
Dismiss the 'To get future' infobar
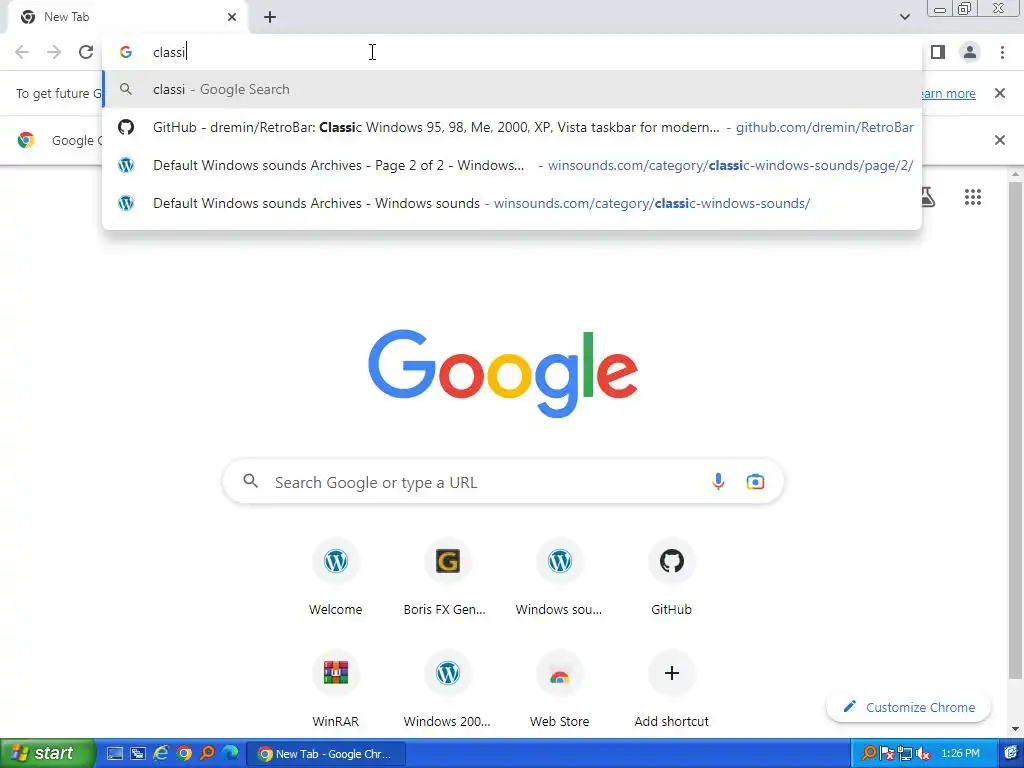[999, 93]
